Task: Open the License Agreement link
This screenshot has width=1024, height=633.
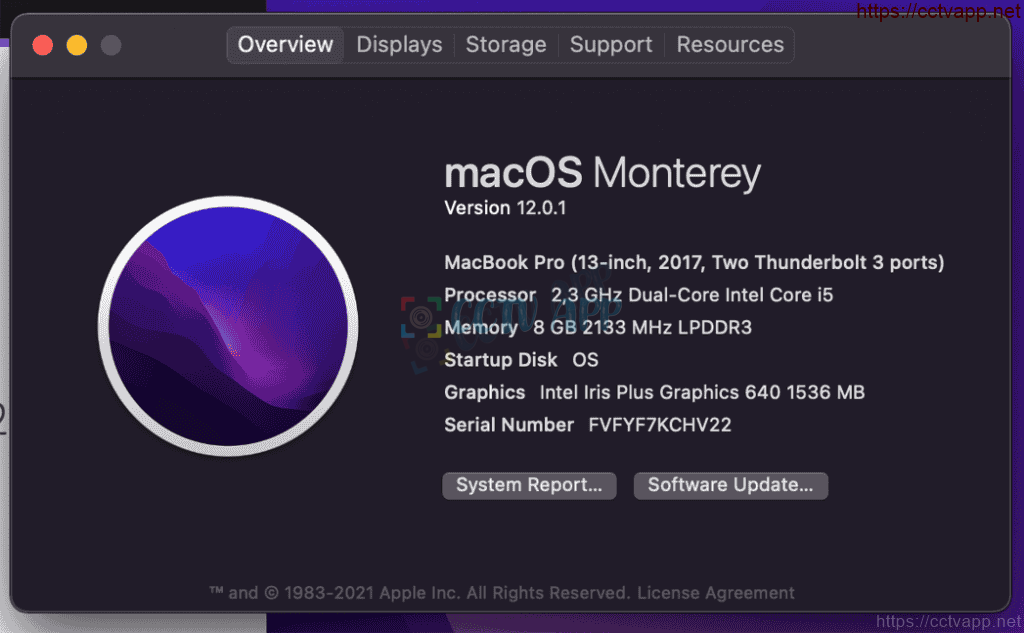Action: tap(716, 592)
